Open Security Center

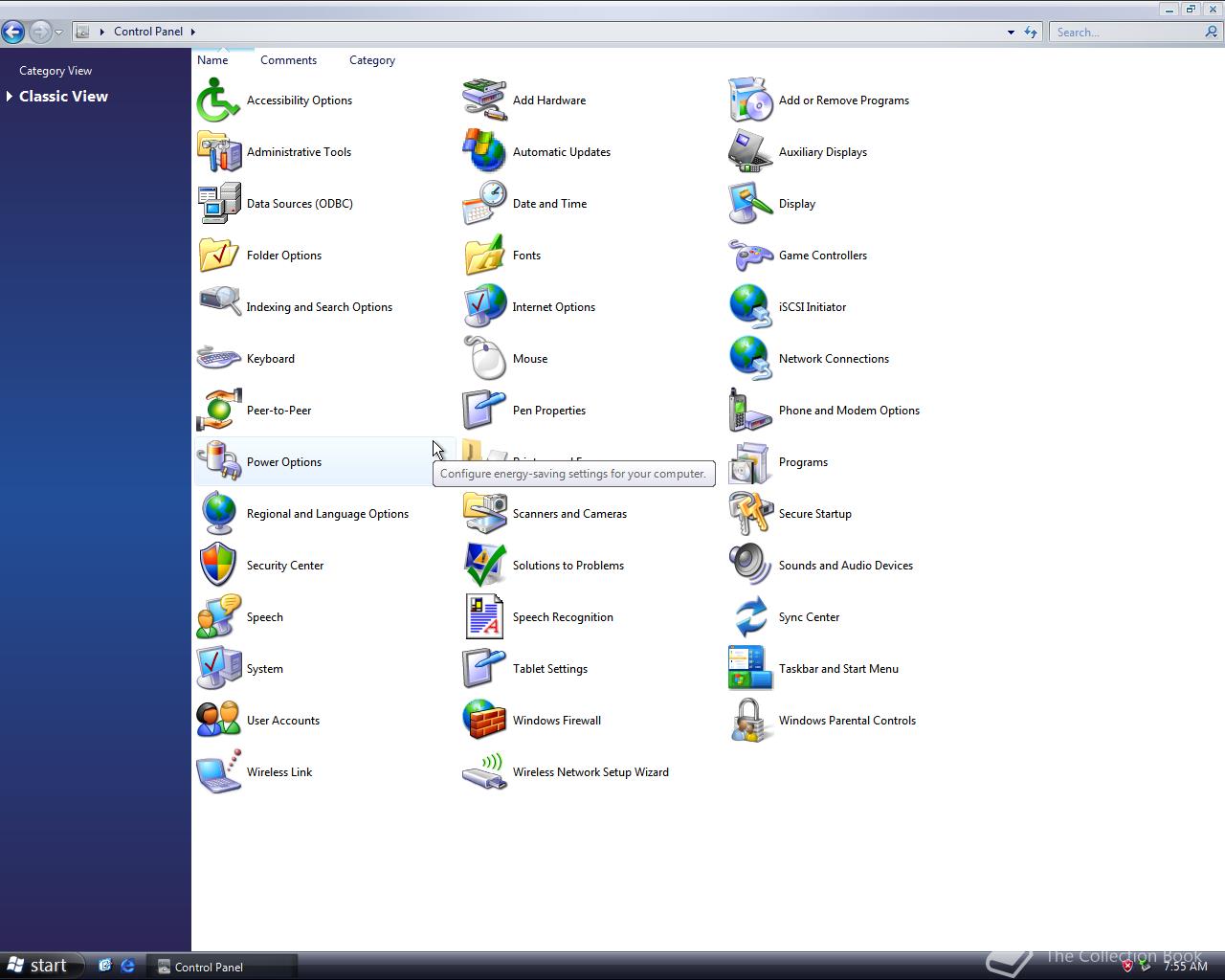tap(285, 566)
